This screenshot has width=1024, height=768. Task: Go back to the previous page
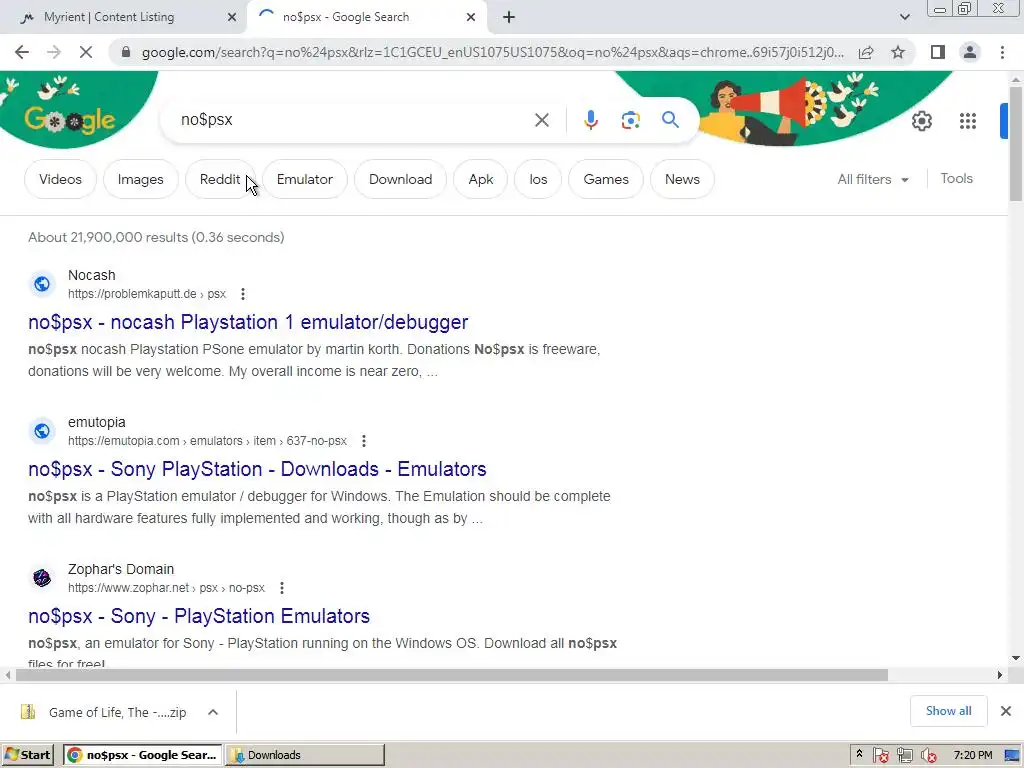(22, 52)
